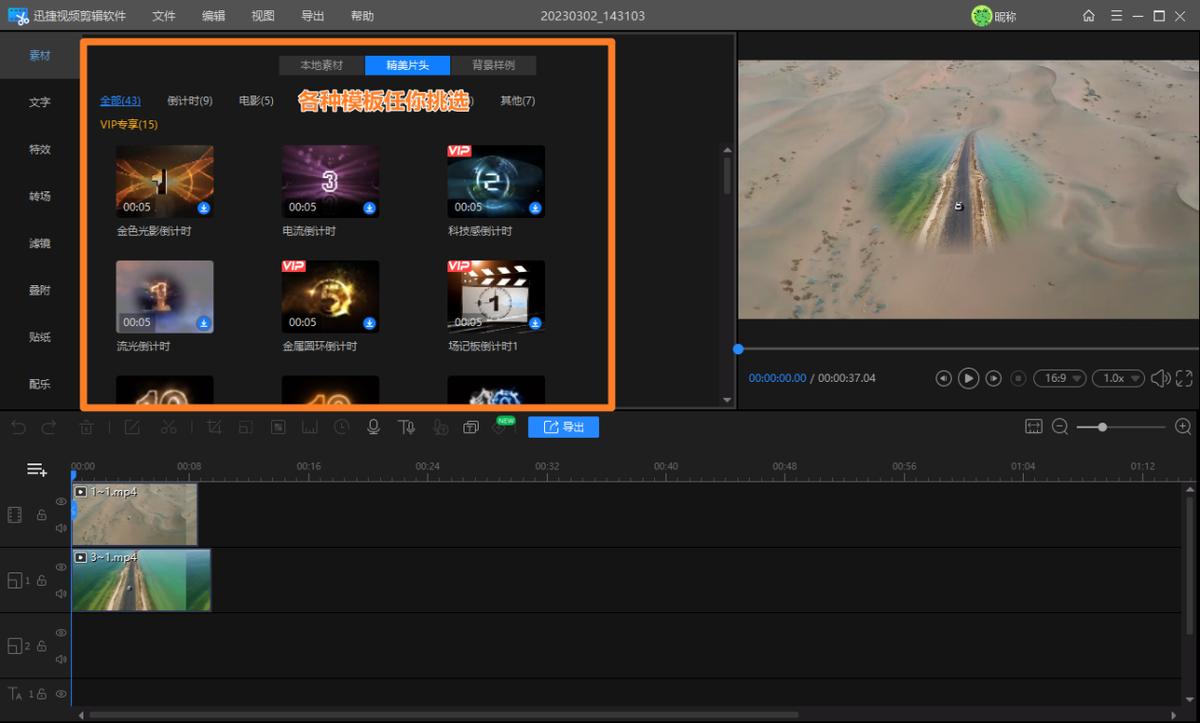Click the blue 导出 export button

click(x=563, y=427)
